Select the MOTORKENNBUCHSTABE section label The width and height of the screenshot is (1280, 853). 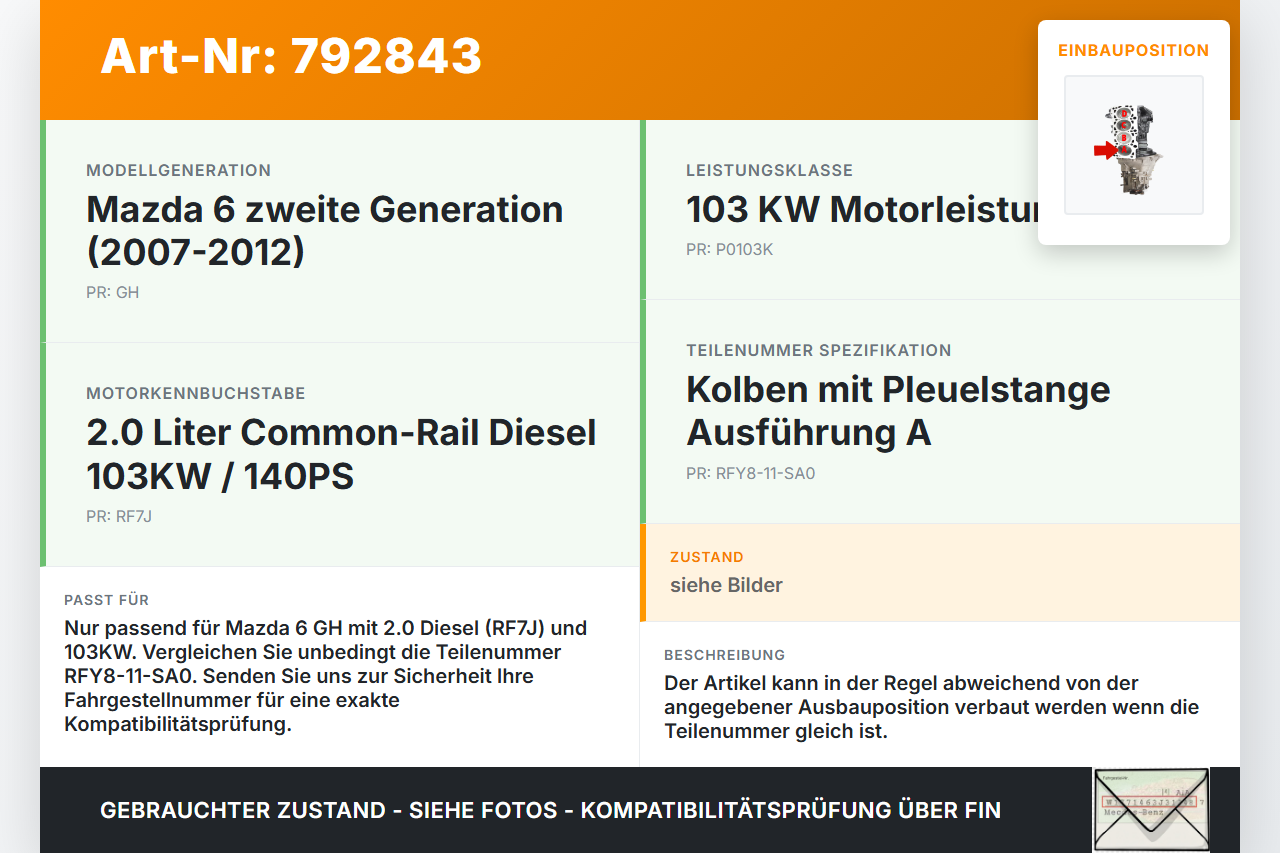[196, 394]
